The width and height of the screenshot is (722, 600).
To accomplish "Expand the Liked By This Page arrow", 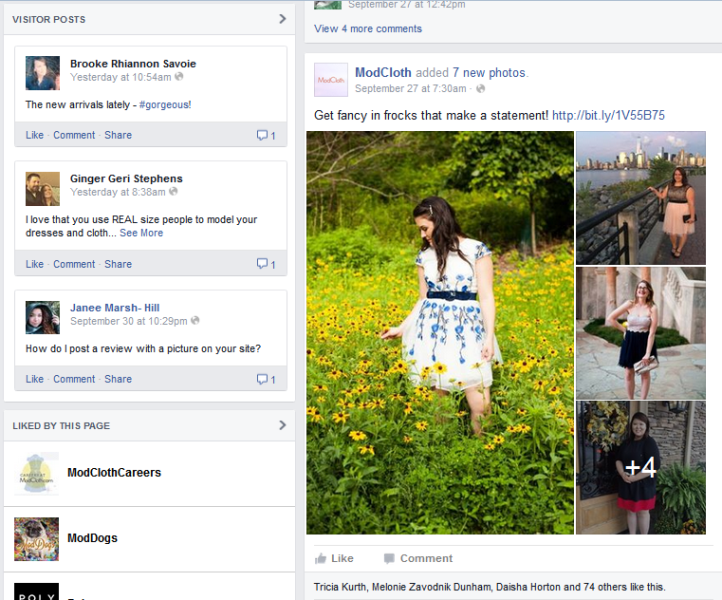I will (x=282, y=425).
